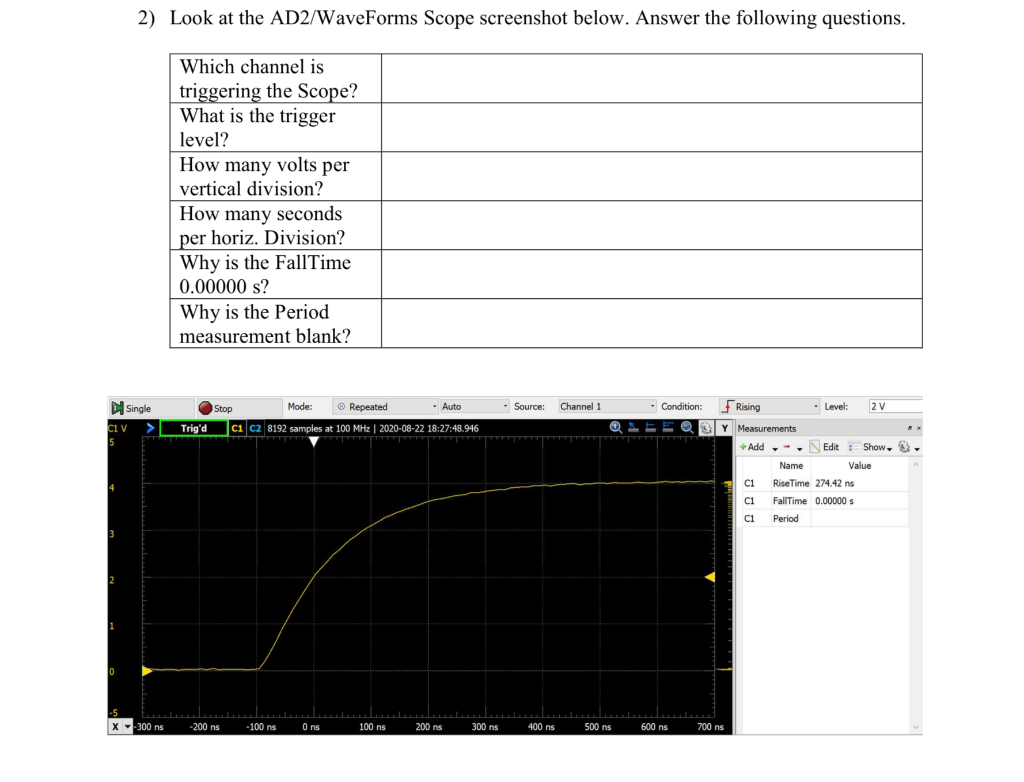Click the zoom-out magnifier icon on the toolbar
The width and height of the screenshot is (1024, 782).
click(x=687, y=428)
